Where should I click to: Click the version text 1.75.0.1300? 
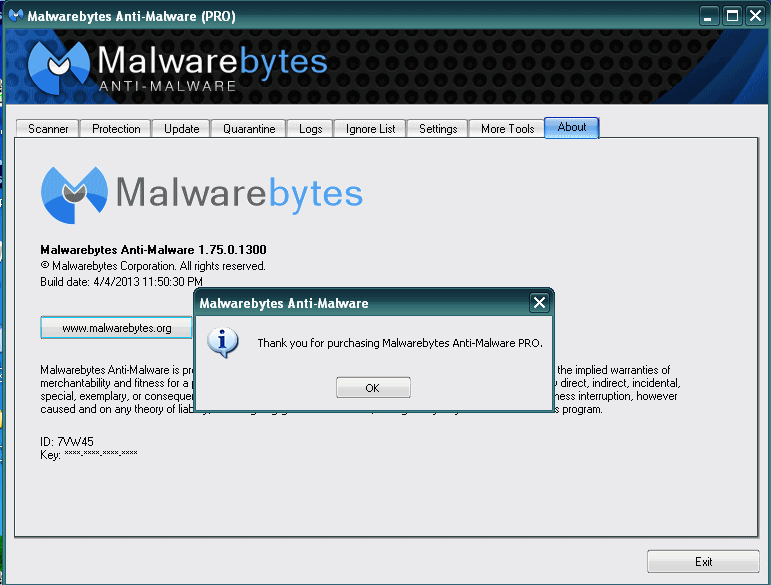pyautogui.click(x=232, y=250)
